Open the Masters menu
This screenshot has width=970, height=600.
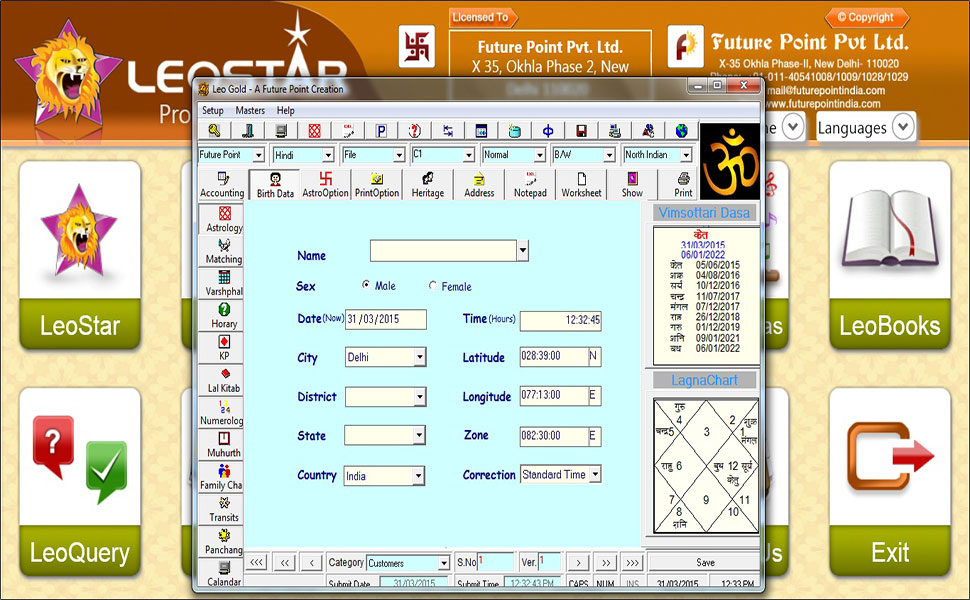pyautogui.click(x=250, y=110)
